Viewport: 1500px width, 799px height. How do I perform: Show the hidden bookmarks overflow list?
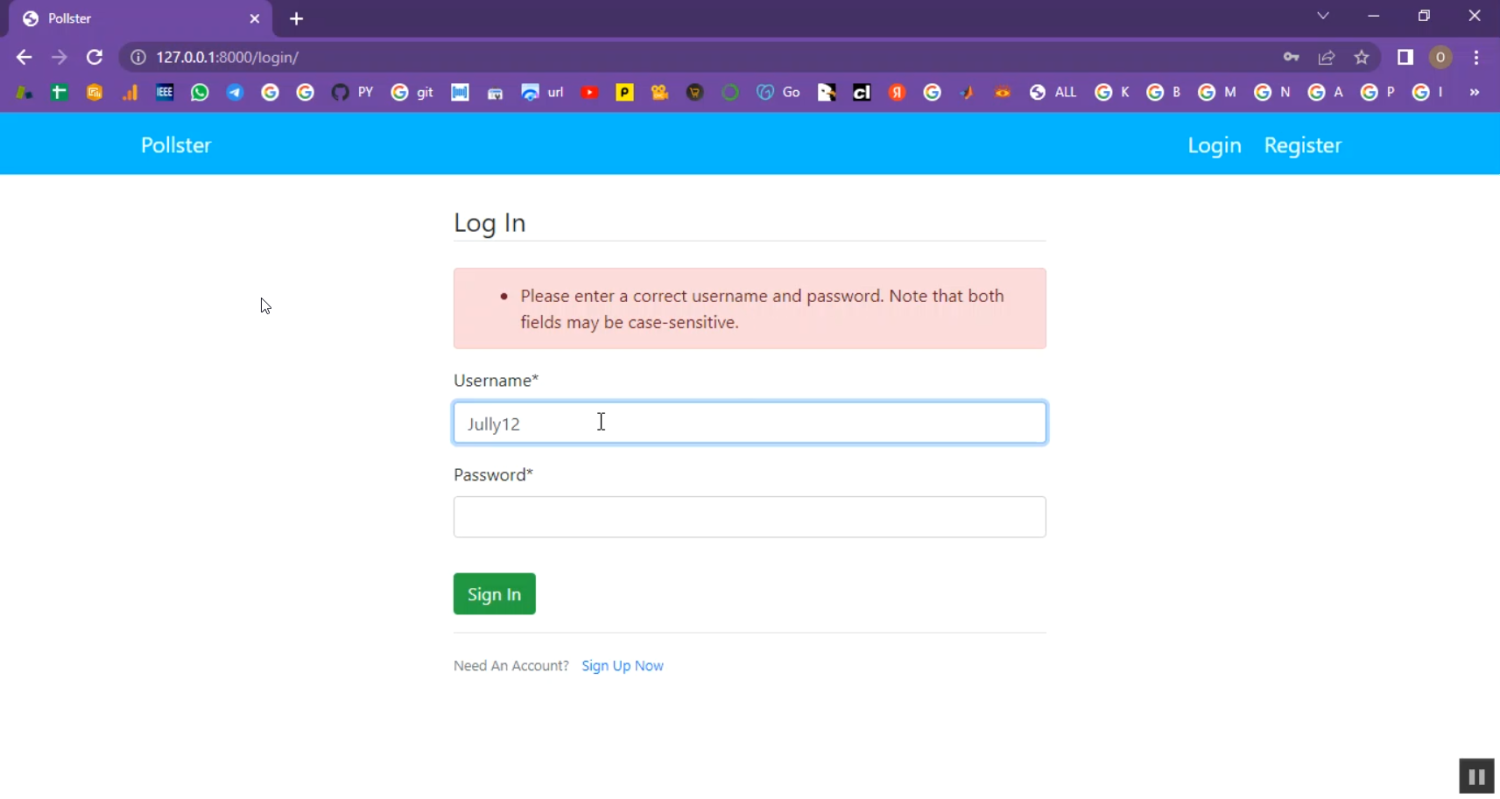1474,92
